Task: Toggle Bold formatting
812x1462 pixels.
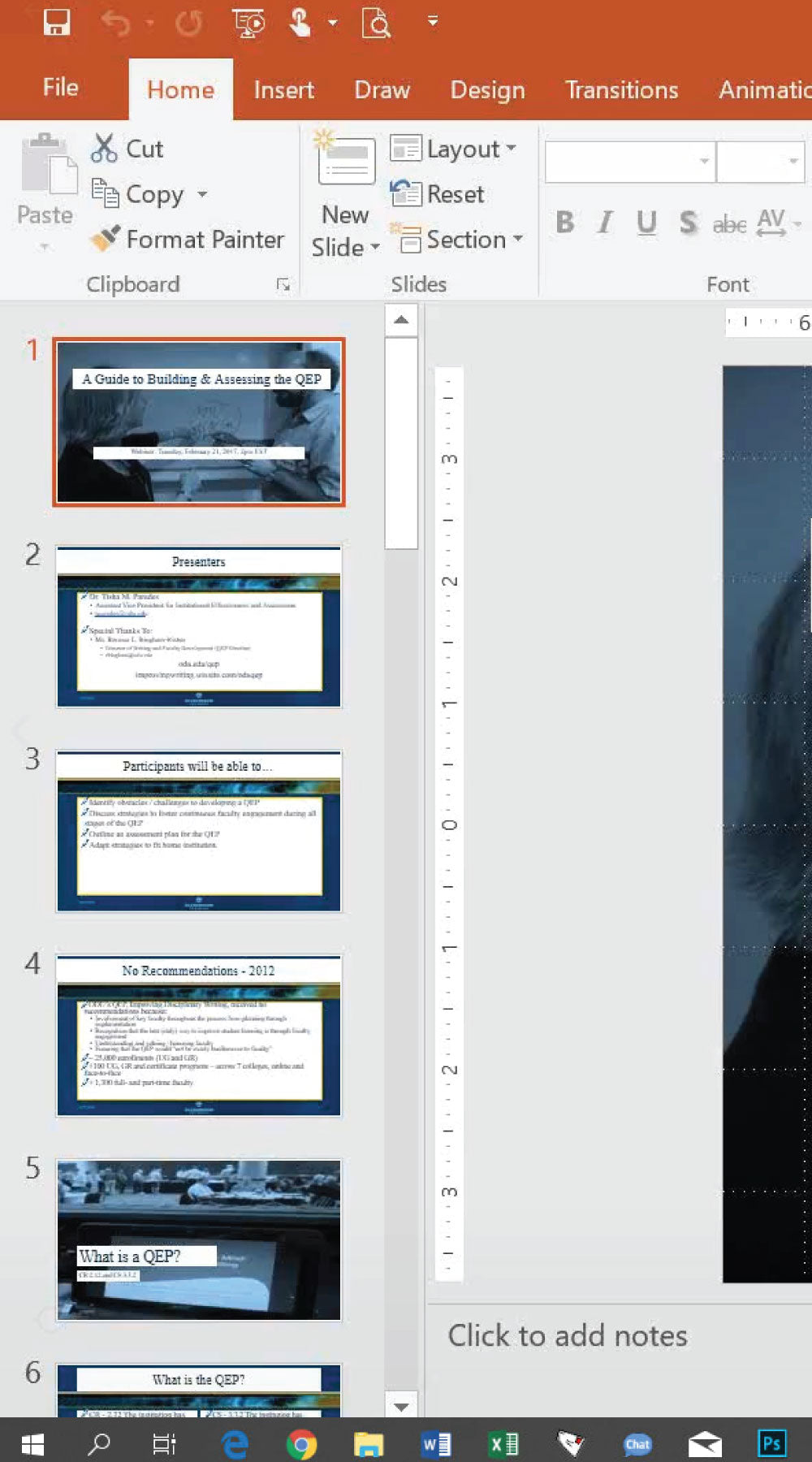Action: (565, 222)
